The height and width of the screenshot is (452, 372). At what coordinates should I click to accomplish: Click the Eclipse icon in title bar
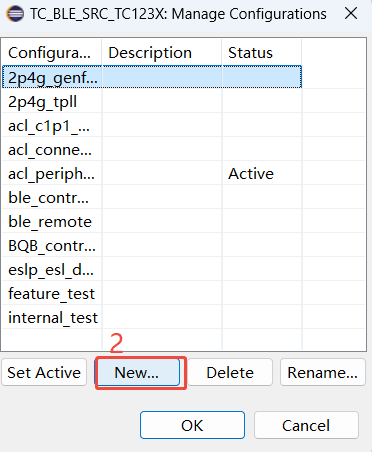point(15,14)
